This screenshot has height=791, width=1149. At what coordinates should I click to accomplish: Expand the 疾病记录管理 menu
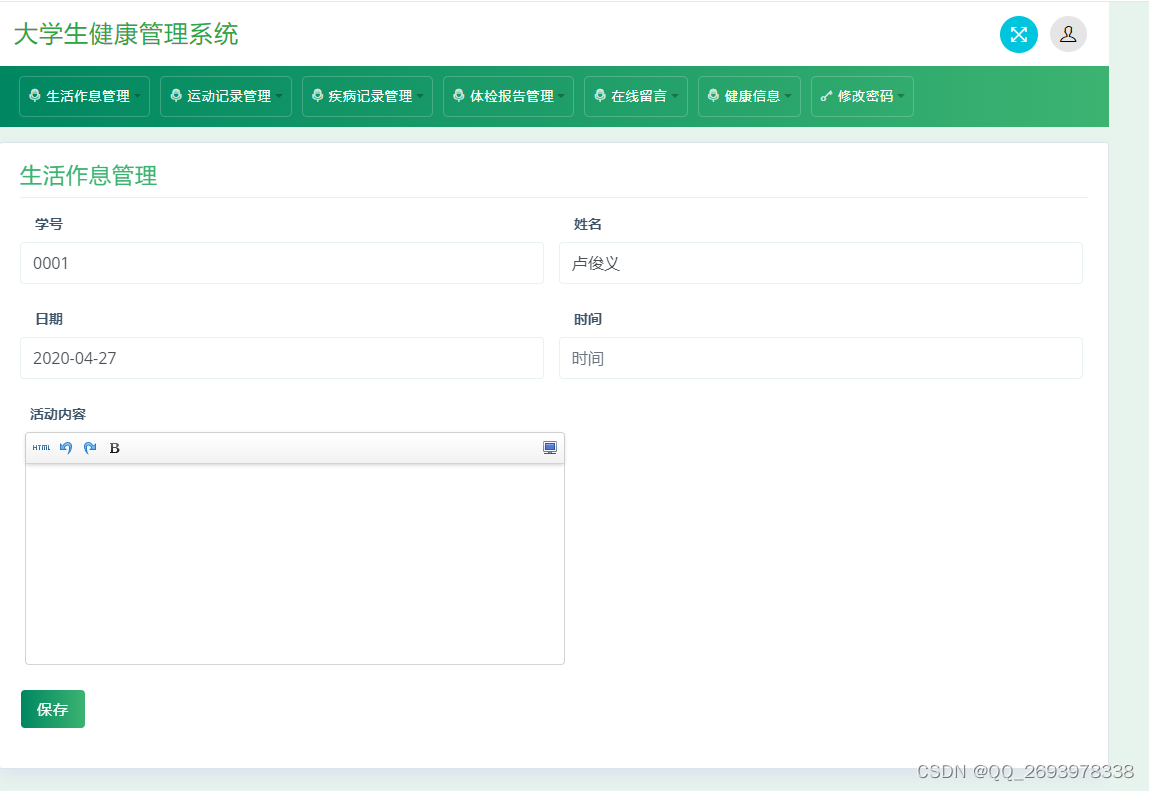tap(367, 96)
